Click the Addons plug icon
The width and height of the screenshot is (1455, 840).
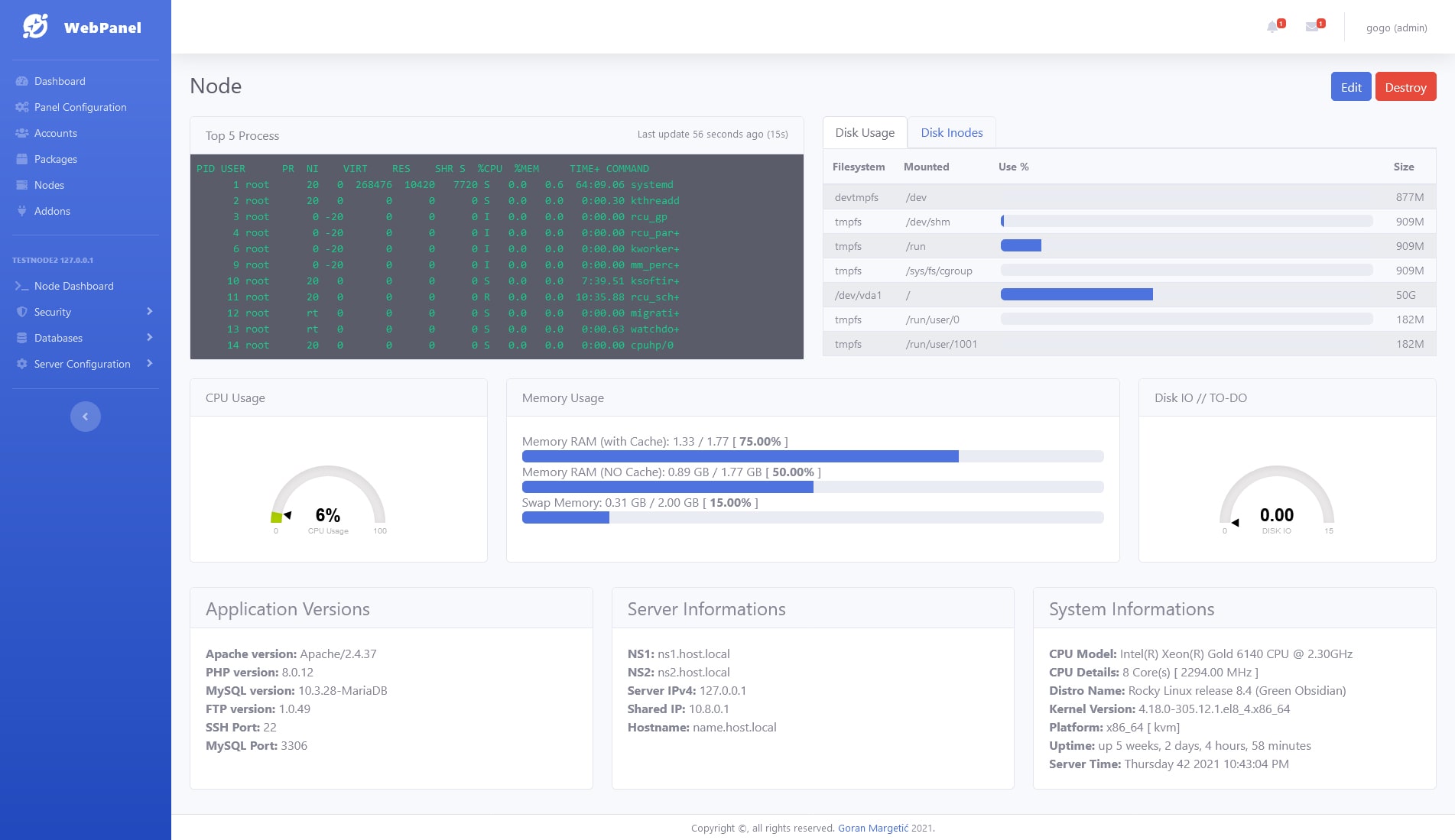(21, 211)
